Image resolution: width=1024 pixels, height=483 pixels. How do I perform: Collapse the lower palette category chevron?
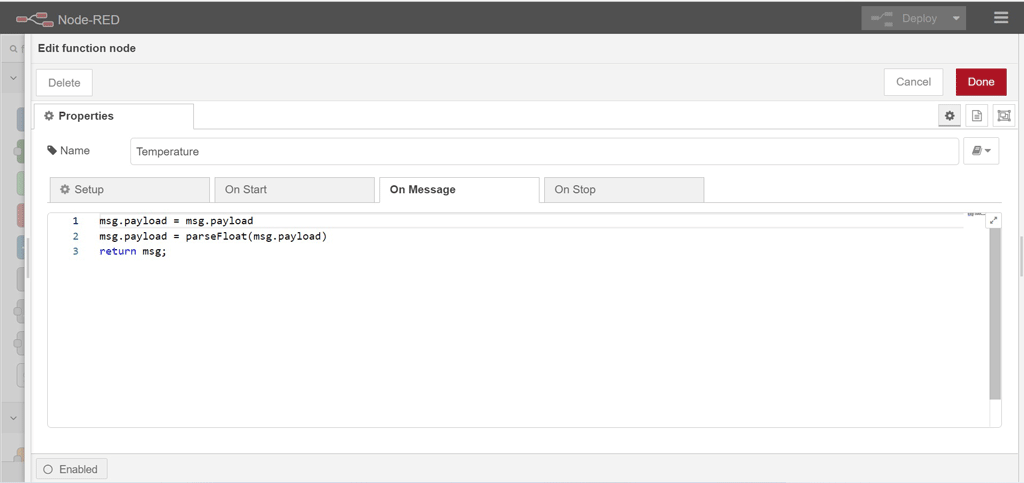[13, 416]
